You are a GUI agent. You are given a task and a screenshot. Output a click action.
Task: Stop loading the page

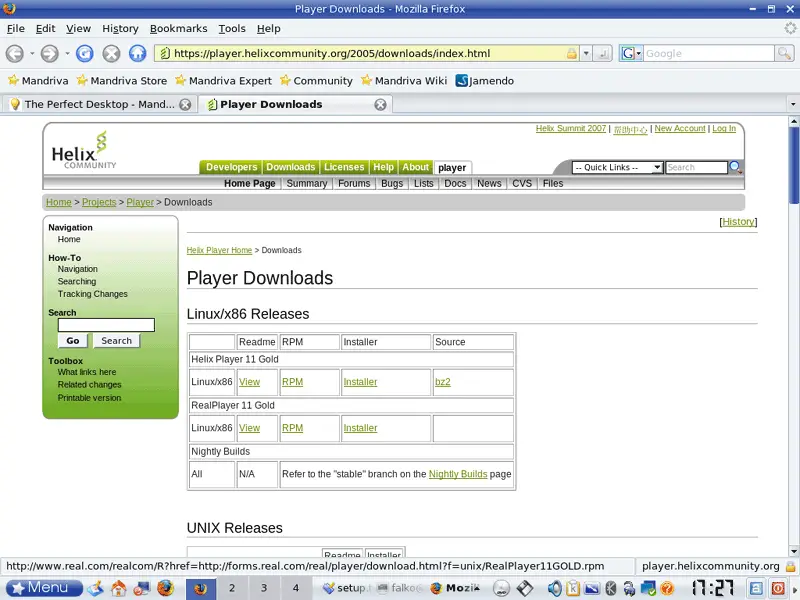click(111, 53)
